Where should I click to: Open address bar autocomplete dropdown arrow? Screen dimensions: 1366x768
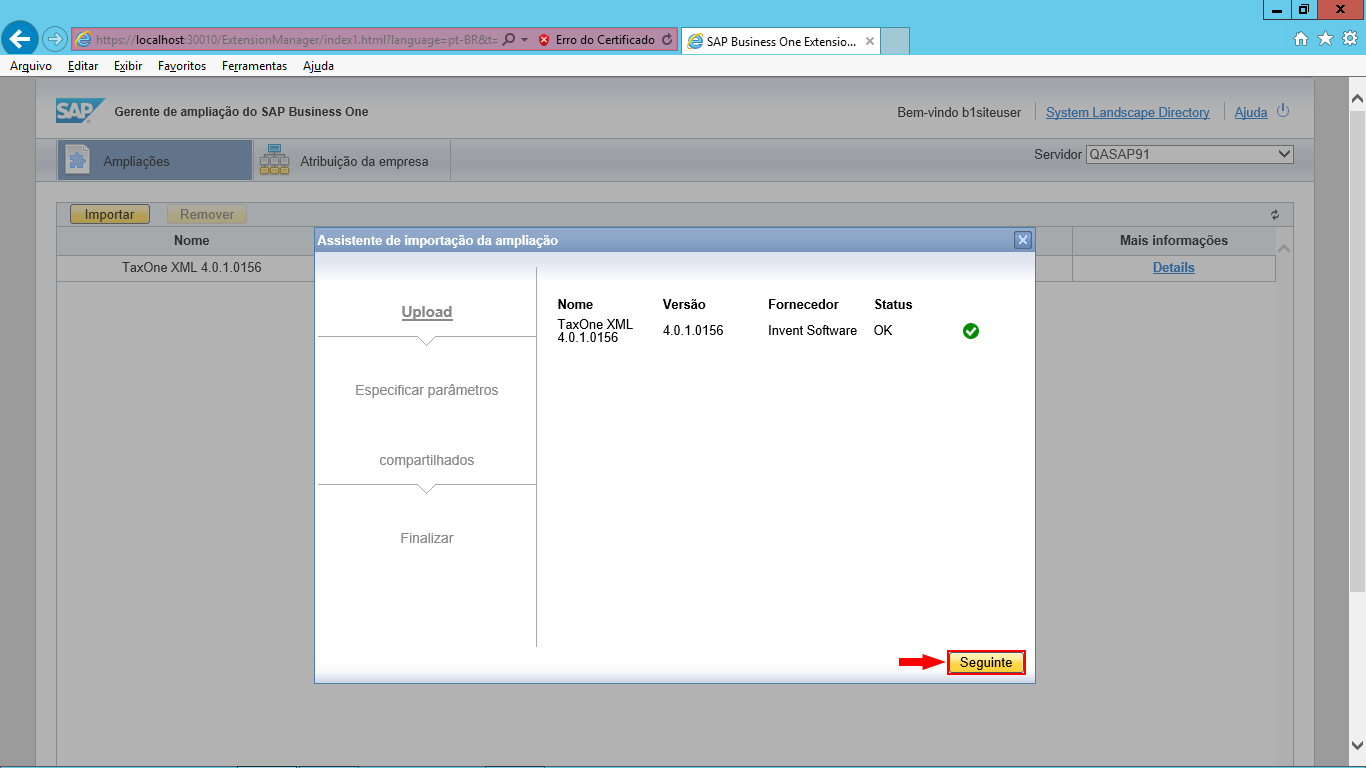coord(524,40)
